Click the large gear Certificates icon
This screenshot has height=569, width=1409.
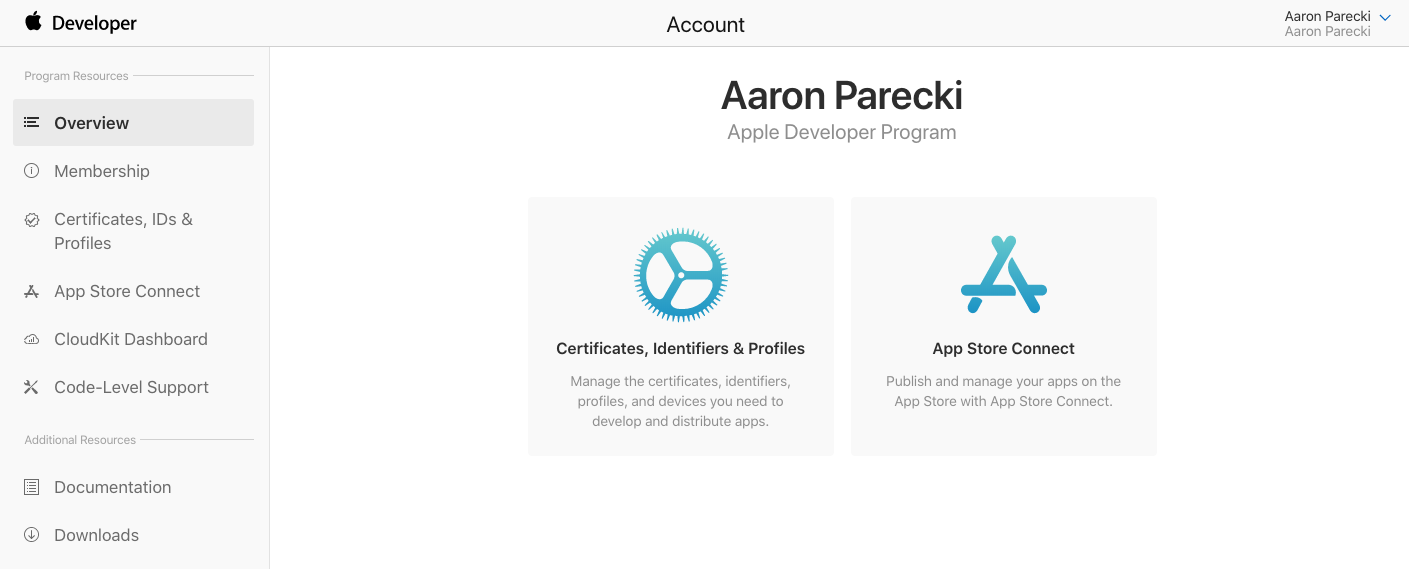[x=680, y=275]
